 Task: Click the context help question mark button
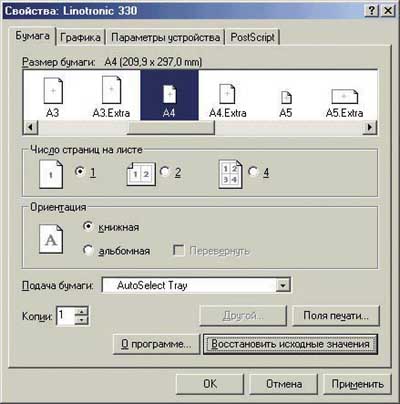coord(372,11)
